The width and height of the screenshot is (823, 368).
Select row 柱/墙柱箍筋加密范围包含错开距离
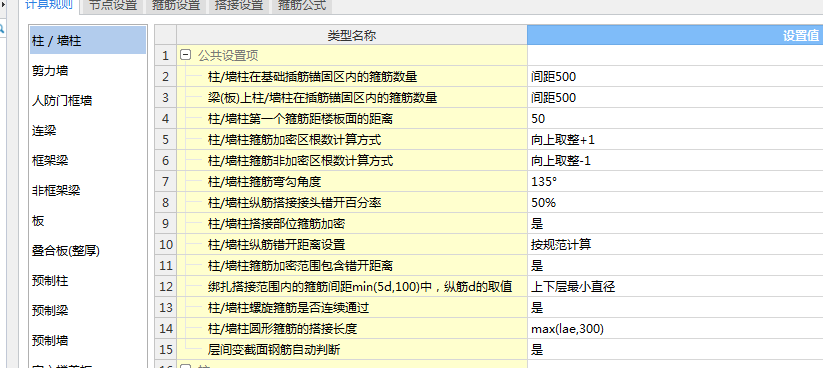352,266
